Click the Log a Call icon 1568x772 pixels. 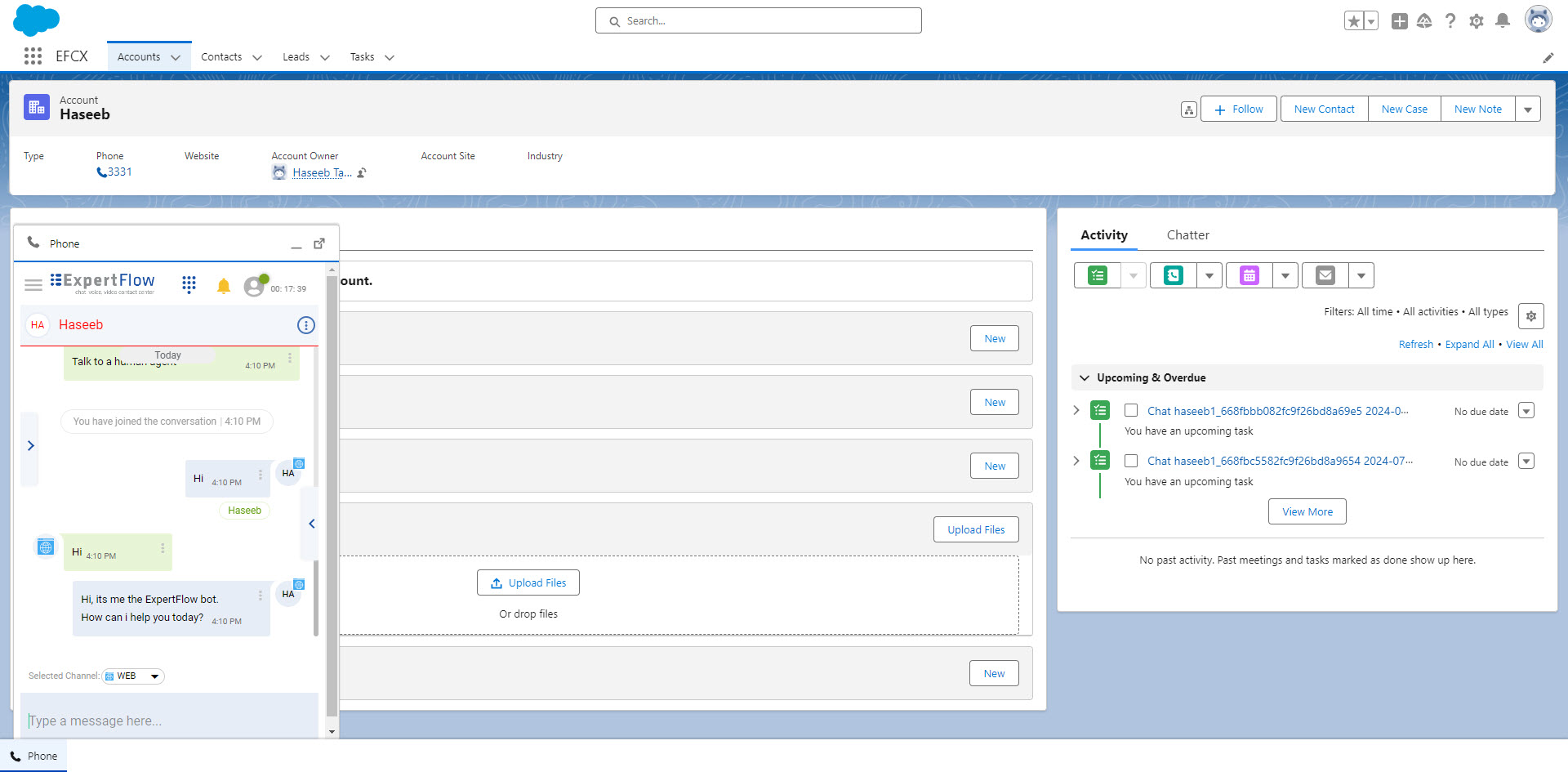coord(1173,276)
